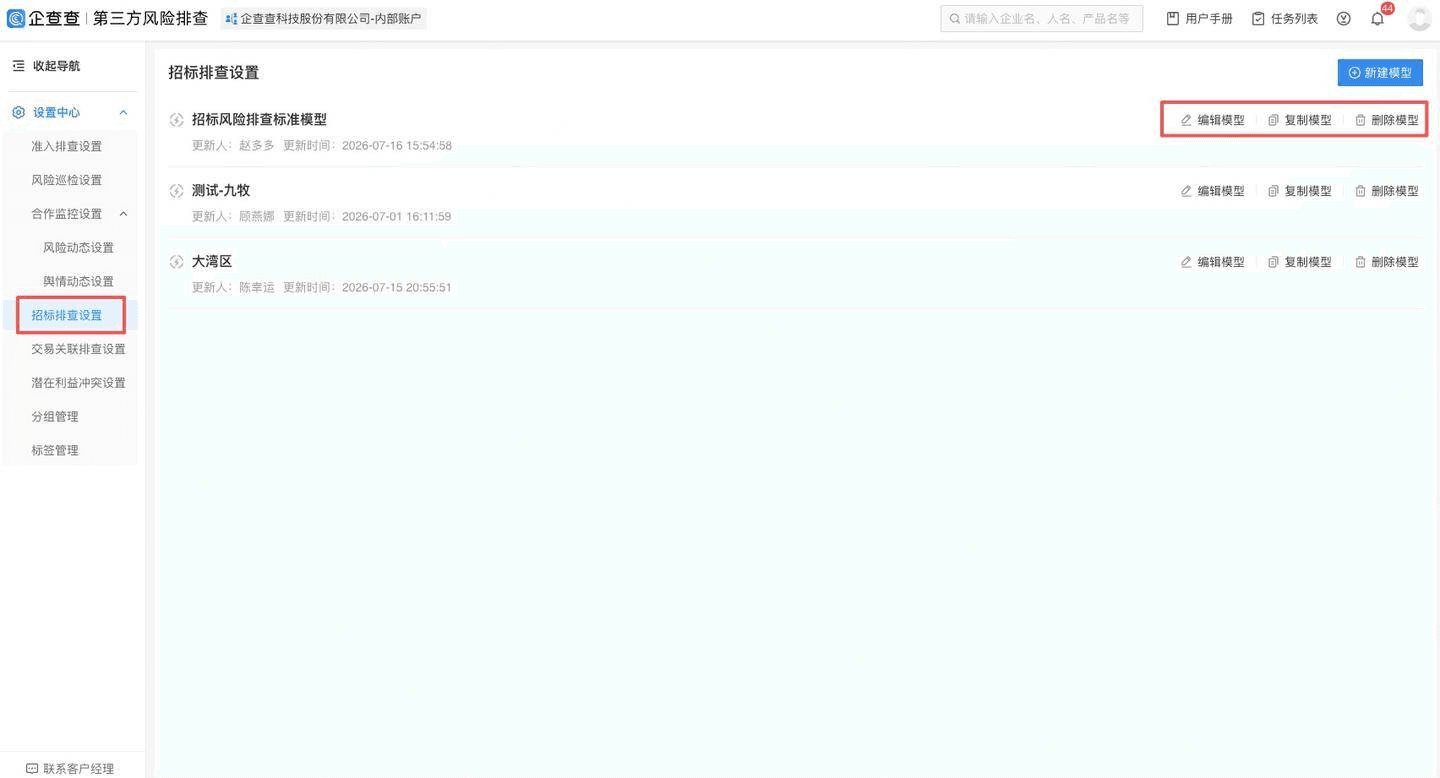
Task: Open the 用户手册 user manual
Action: (1199, 18)
